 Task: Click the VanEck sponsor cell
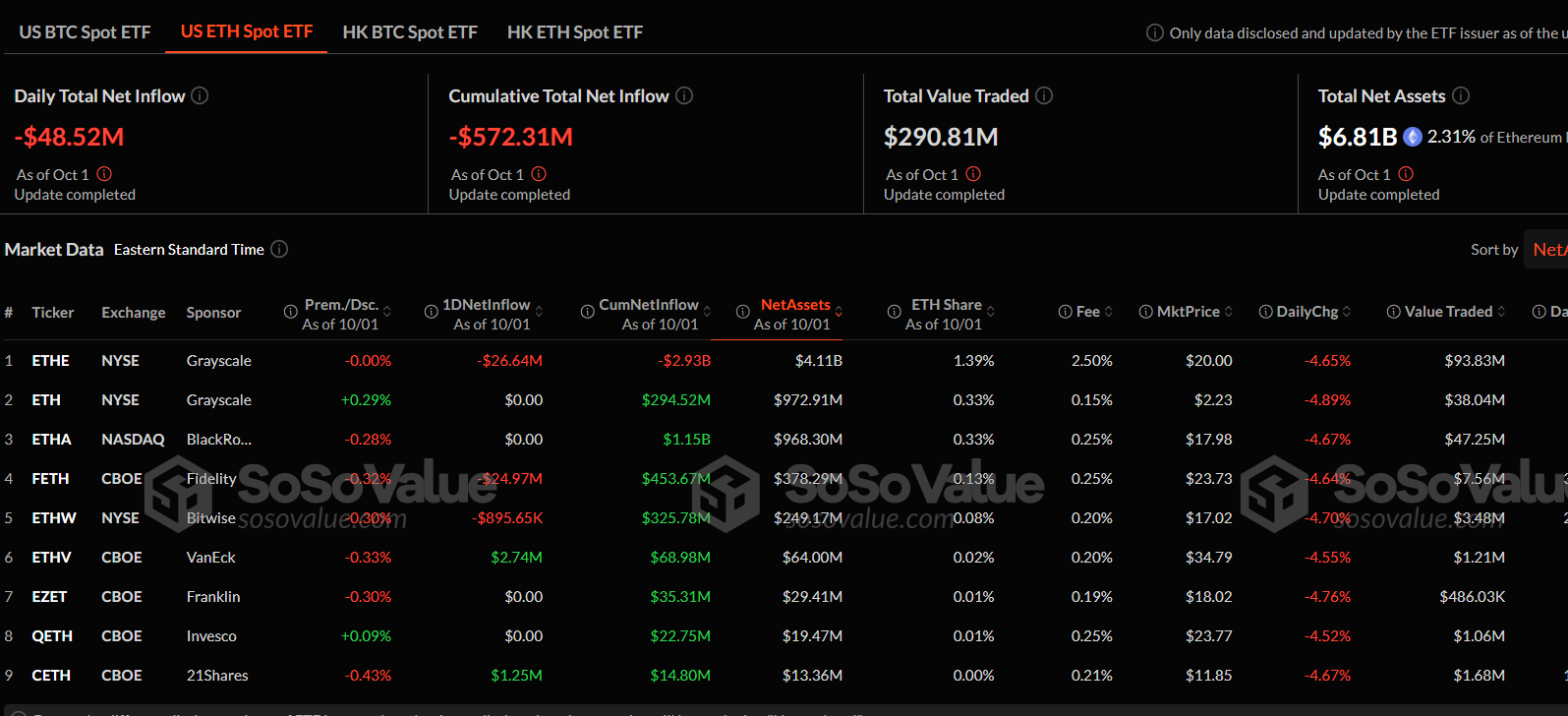tap(211, 558)
